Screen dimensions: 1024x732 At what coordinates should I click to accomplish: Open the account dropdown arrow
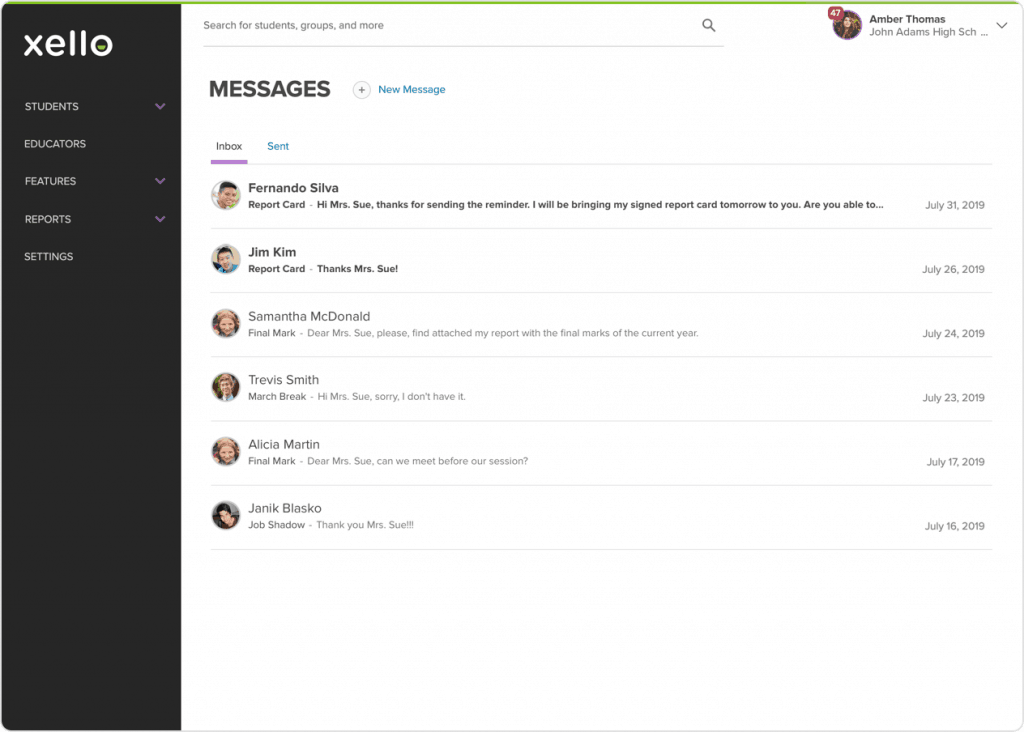(1002, 26)
